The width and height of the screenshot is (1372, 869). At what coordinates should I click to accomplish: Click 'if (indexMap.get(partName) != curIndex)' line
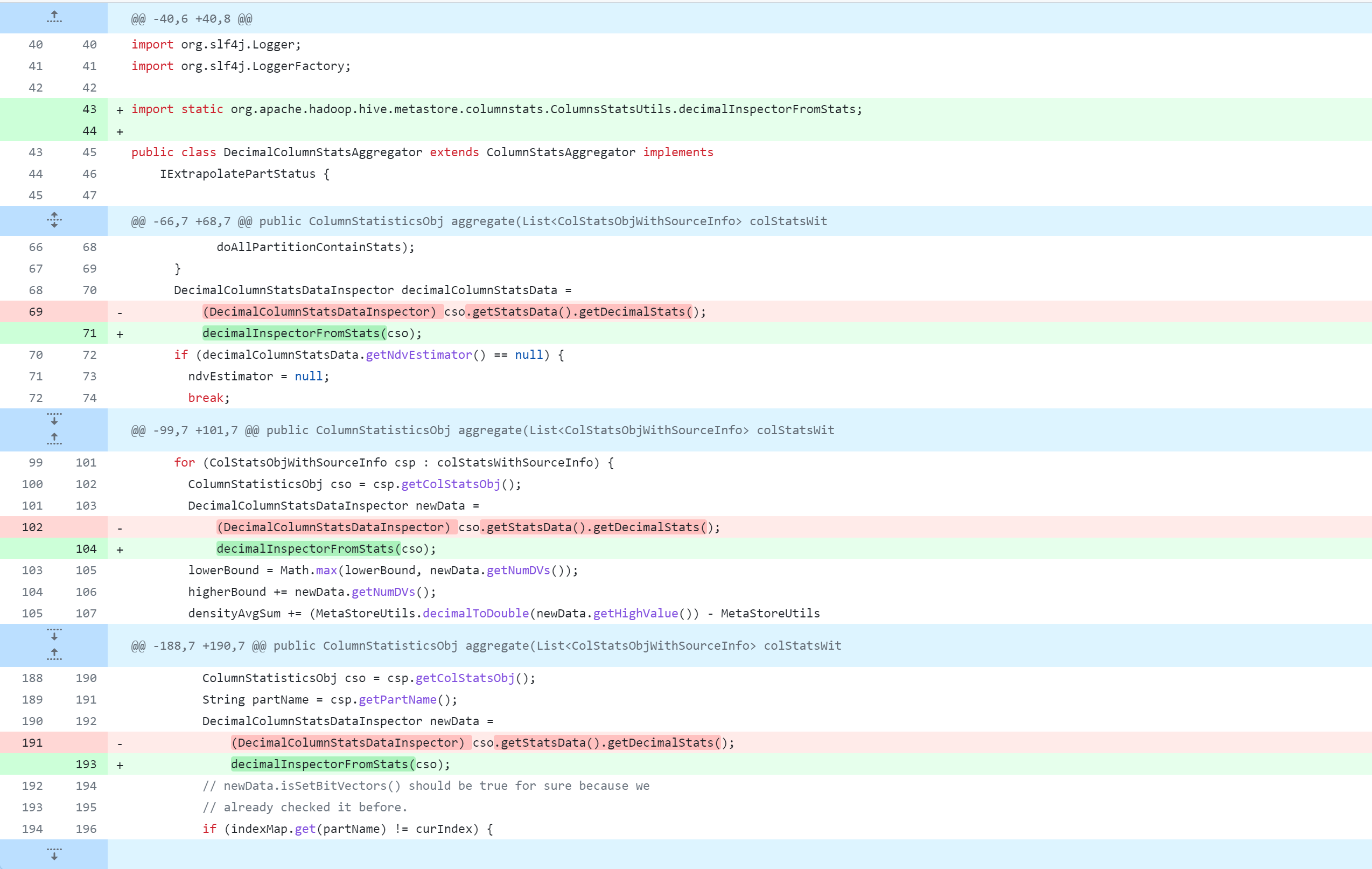click(347, 829)
